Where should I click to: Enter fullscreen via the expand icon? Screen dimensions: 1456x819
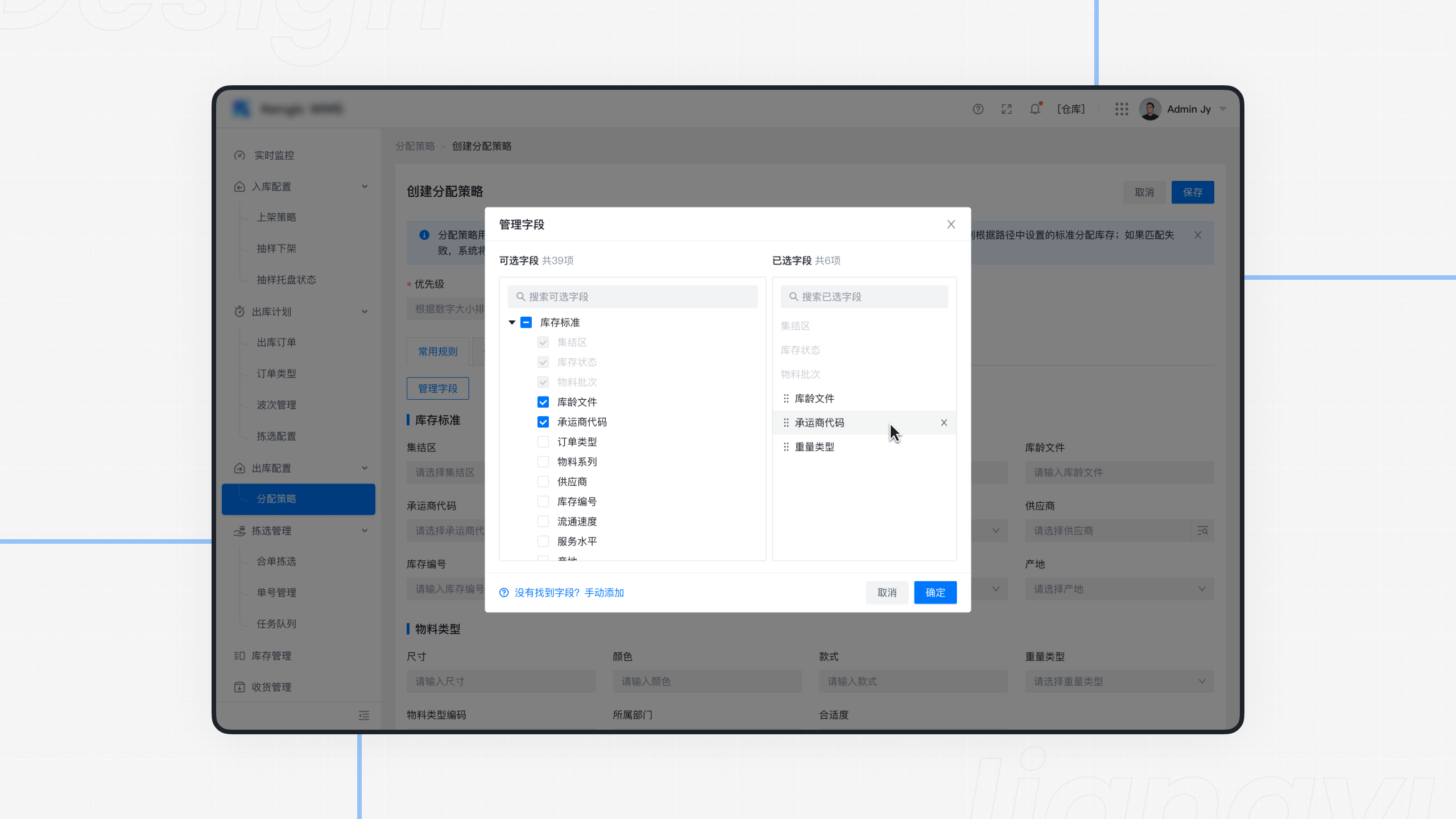pyautogui.click(x=1006, y=109)
